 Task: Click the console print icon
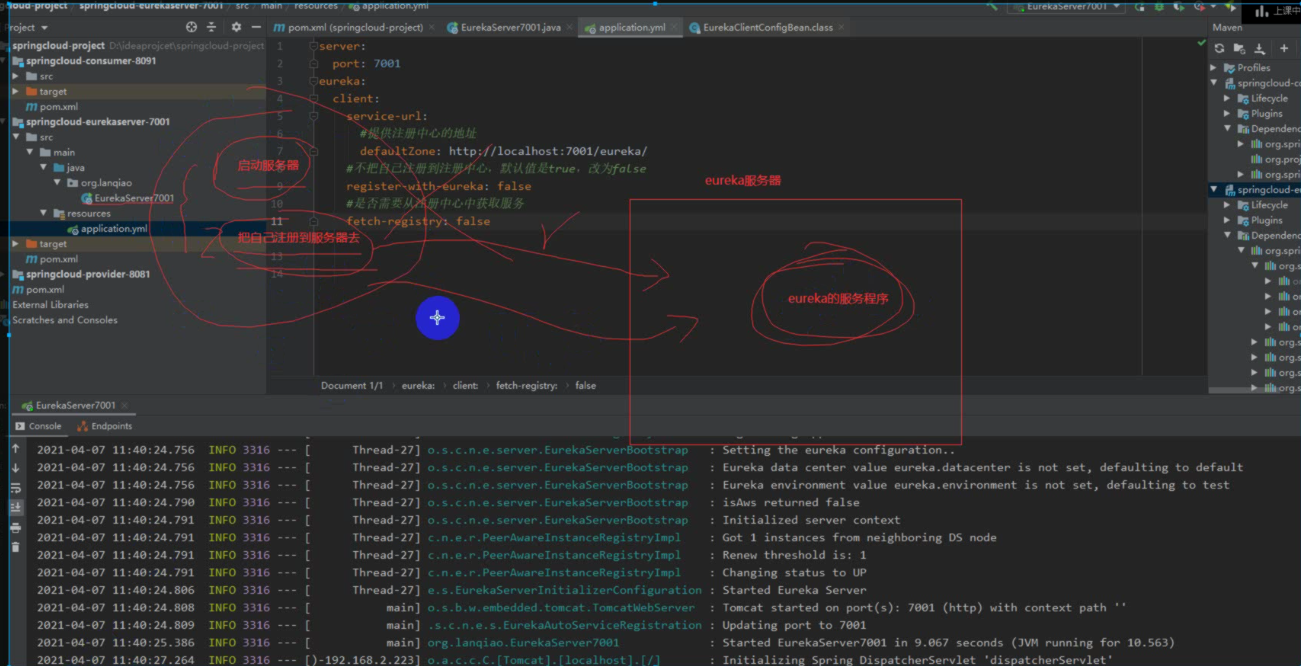(x=15, y=528)
